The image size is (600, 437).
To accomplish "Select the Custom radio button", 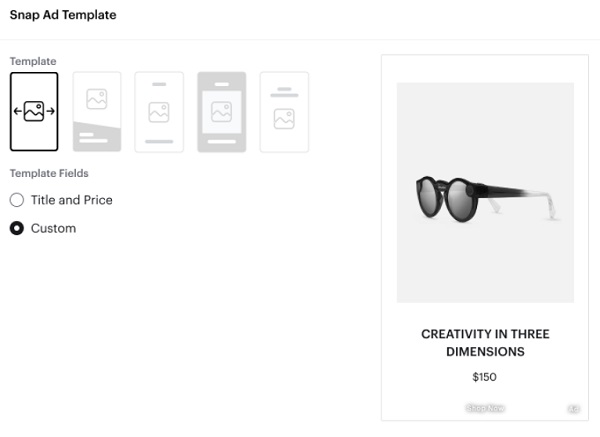I will click(17, 228).
